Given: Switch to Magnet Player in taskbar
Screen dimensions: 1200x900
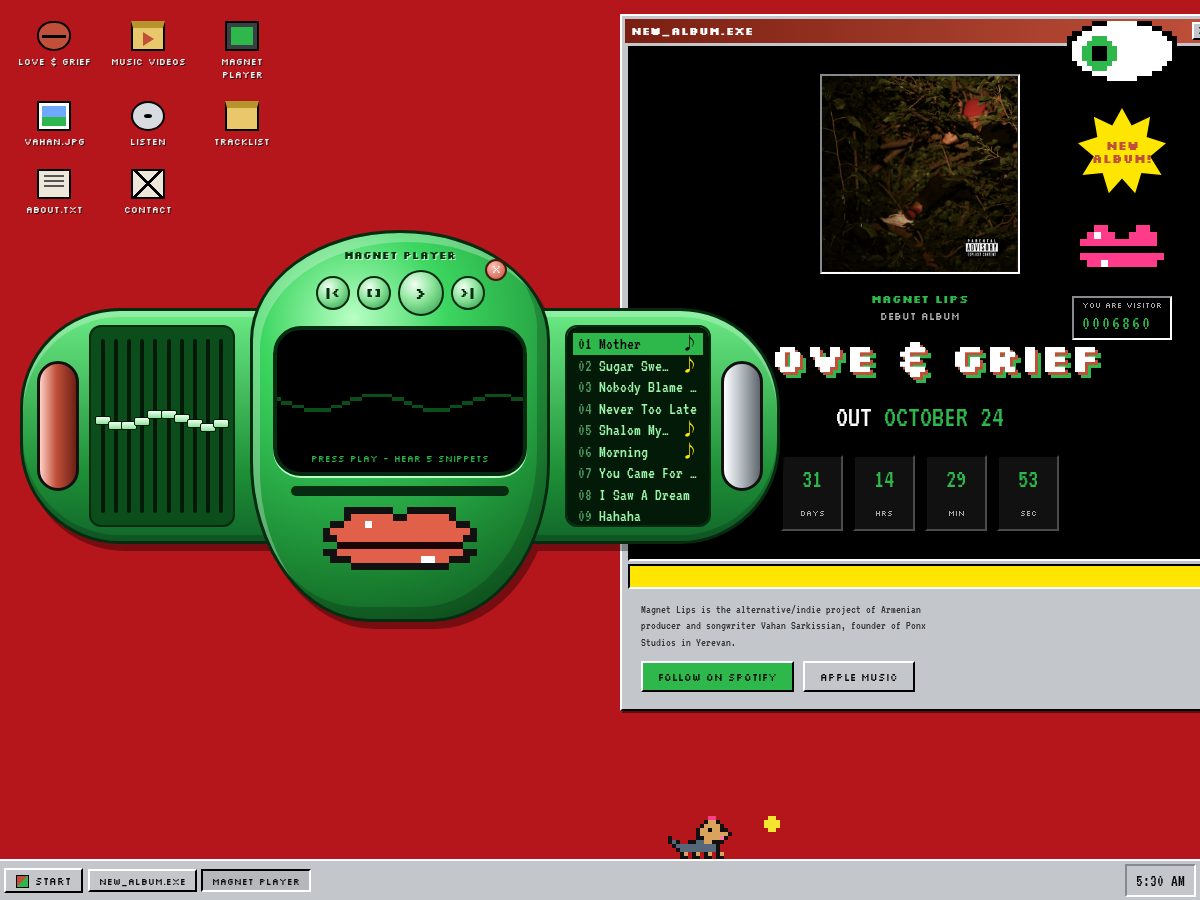Looking at the screenshot, I should pos(256,881).
